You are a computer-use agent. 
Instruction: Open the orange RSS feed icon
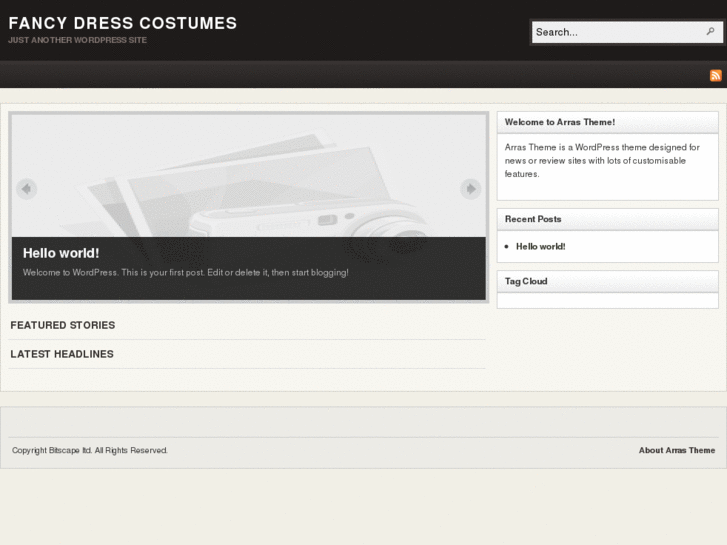(x=715, y=75)
